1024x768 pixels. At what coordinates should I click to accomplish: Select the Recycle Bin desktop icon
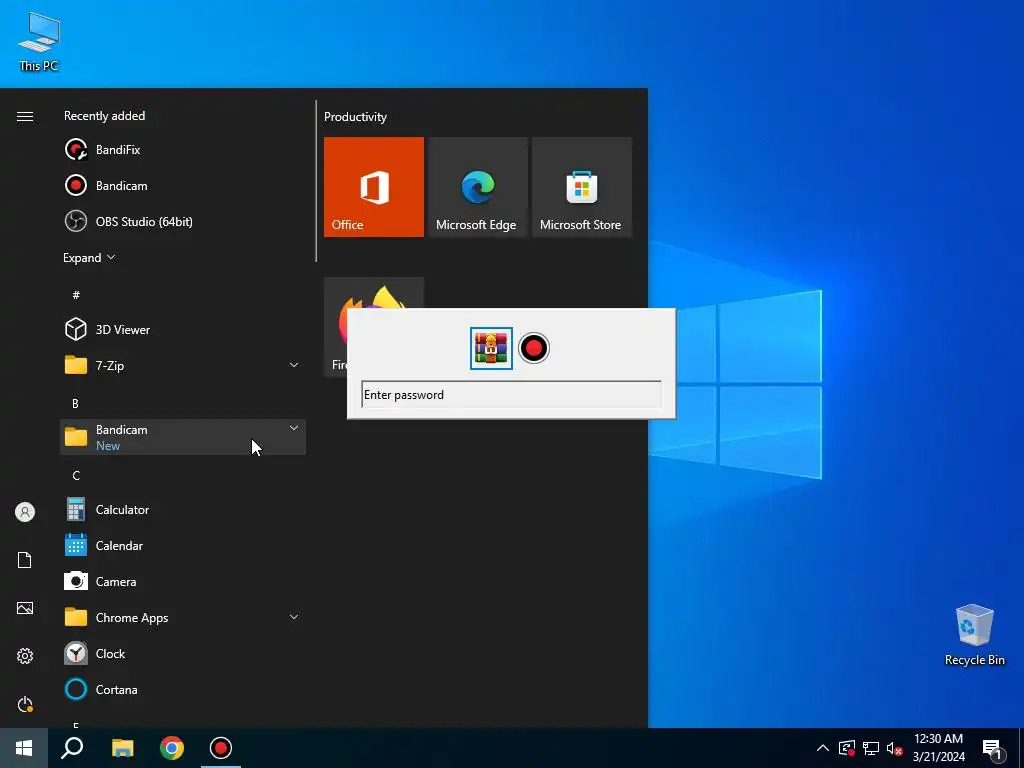click(x=974, y=635)
